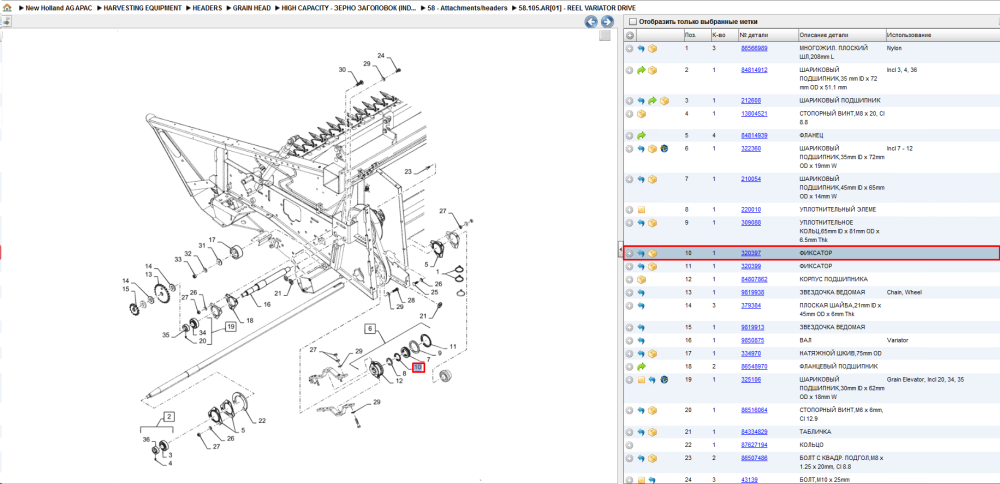Viewport: 1000px width, 484px height.
Task: Open 'HEADERS' breadcrumb
Action: pyautogui.click(x=207, y=8)
